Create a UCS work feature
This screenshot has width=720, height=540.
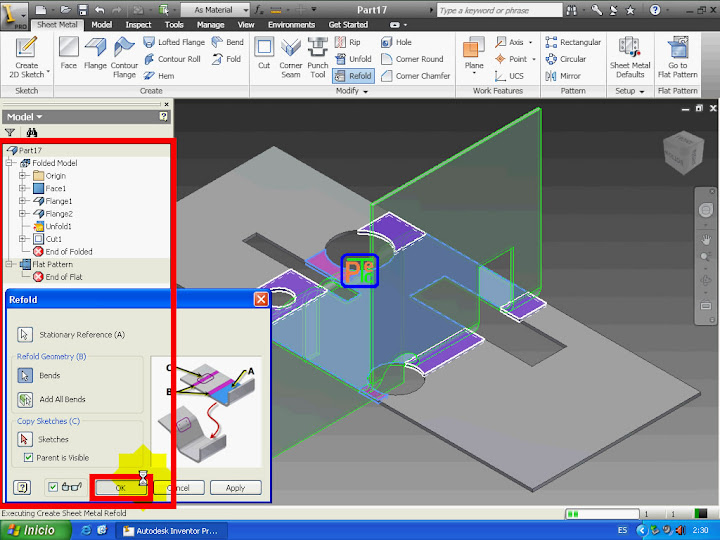[509, 76]
